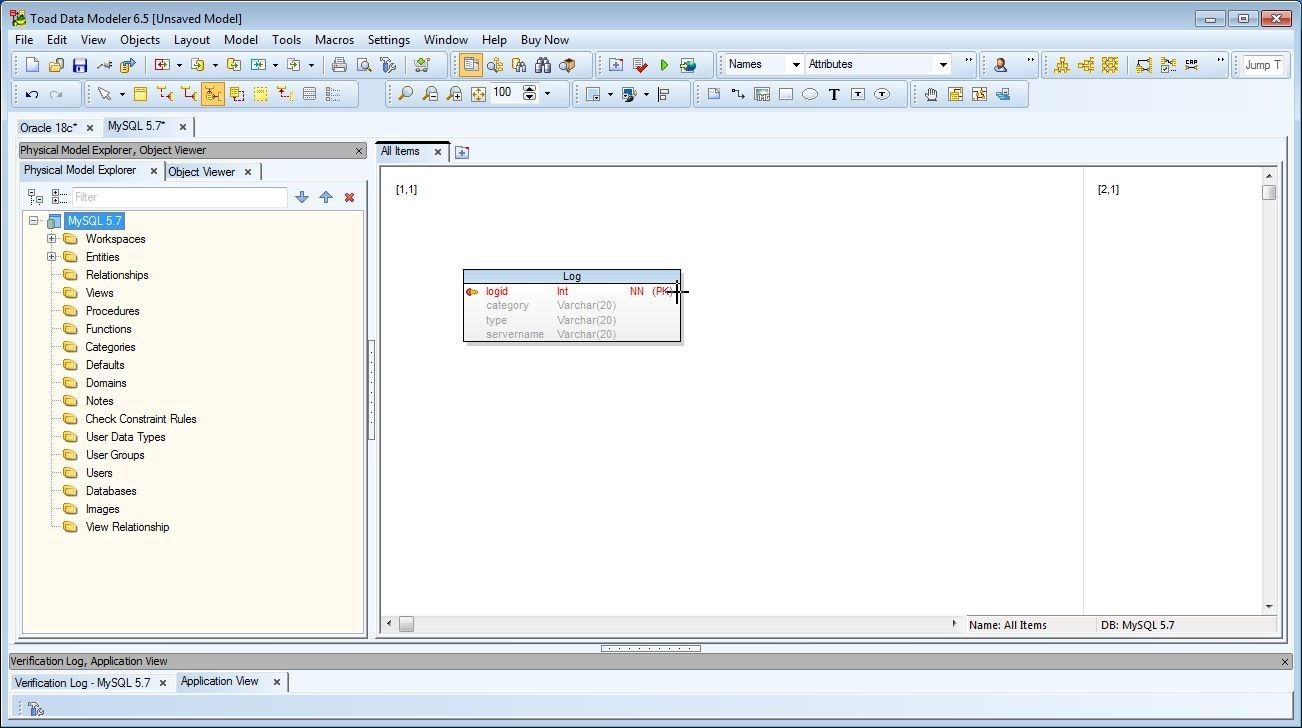Adjust zoom value with the spinner arrows
Viewport: 1302px width, 728px height.
[x=530, y=93]
